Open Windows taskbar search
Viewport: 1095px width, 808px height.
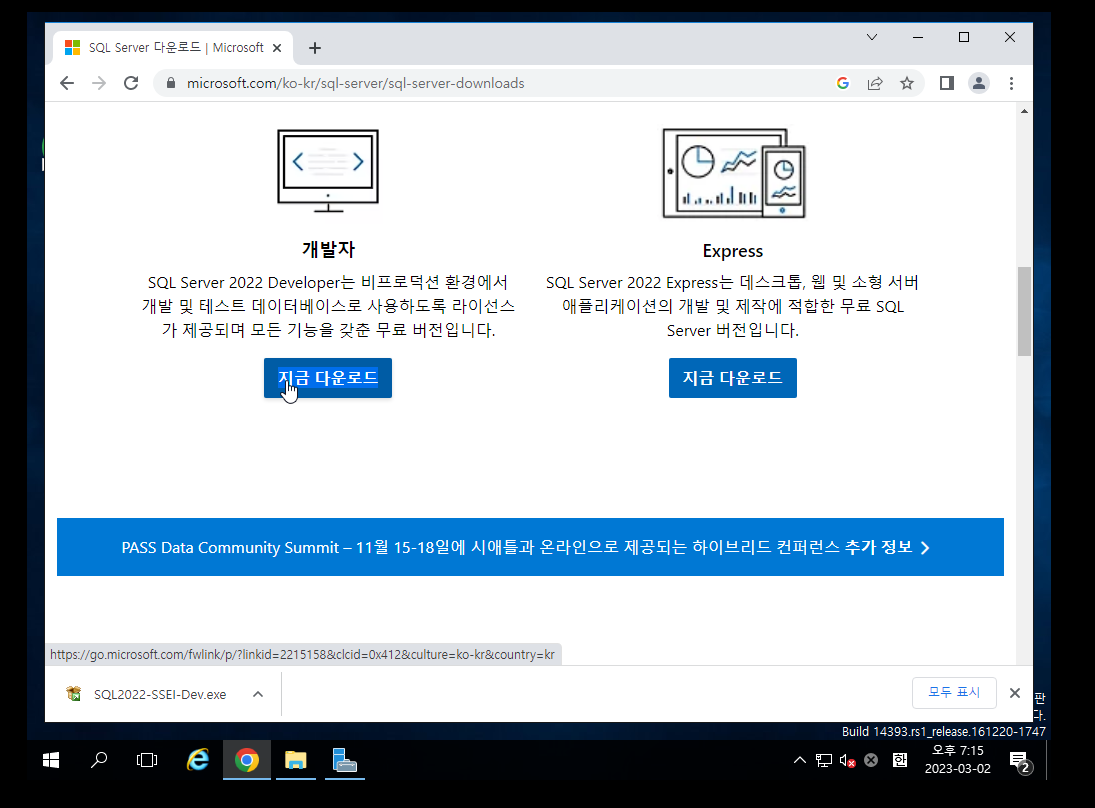coord(99,760)
